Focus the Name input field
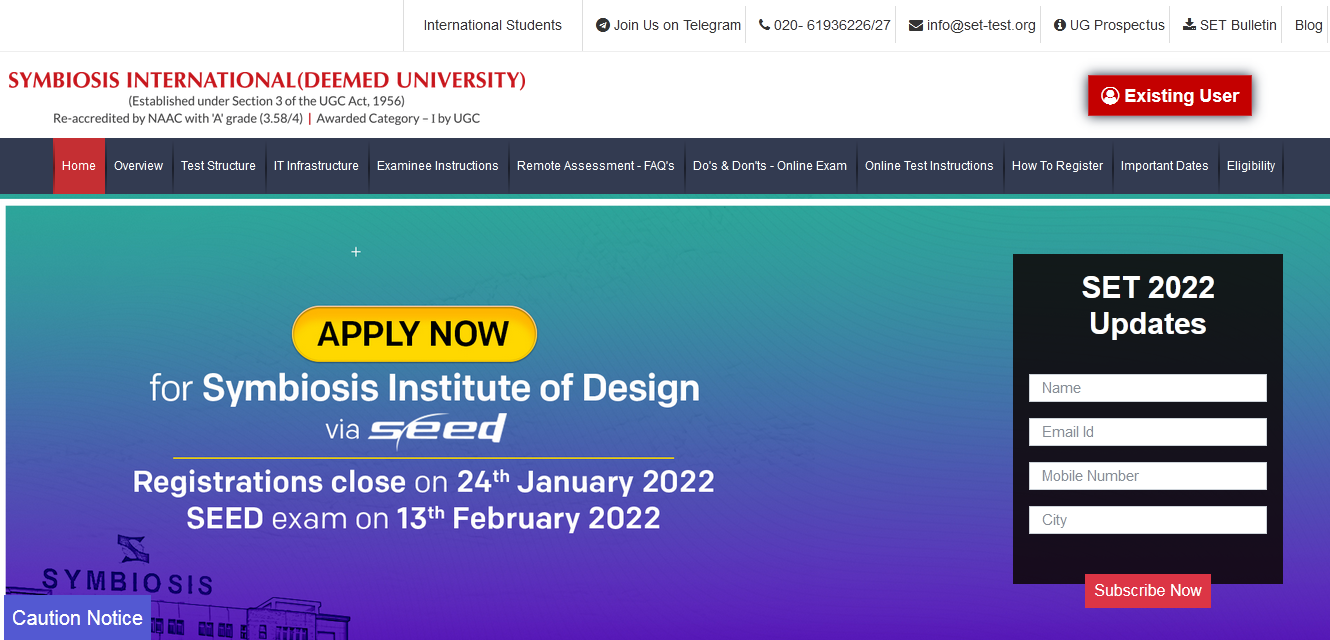Viewport: 1330px width, 640px height. (x=1148, y=388)
